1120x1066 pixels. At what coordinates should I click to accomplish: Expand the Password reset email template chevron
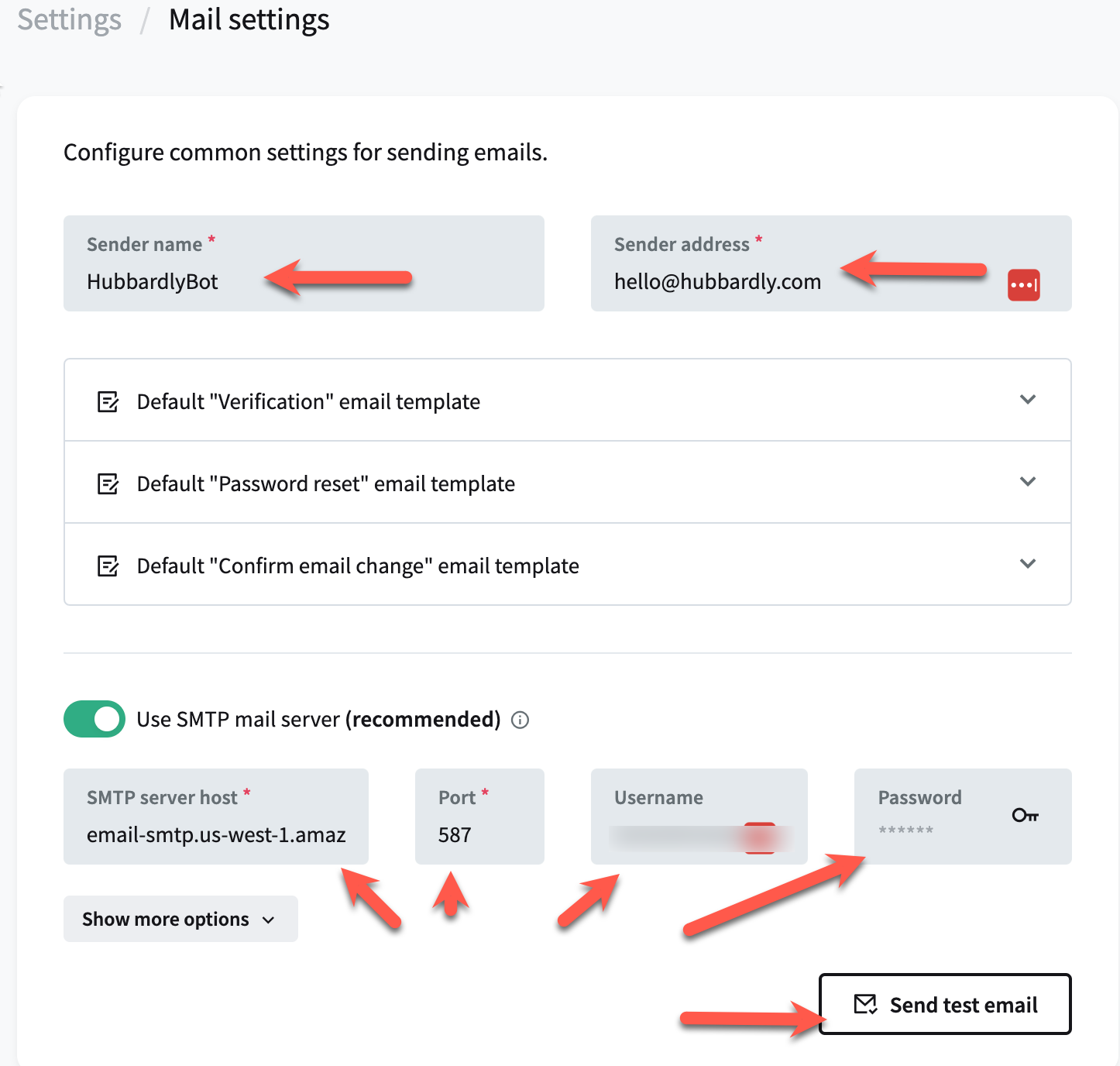point(1028,482)
